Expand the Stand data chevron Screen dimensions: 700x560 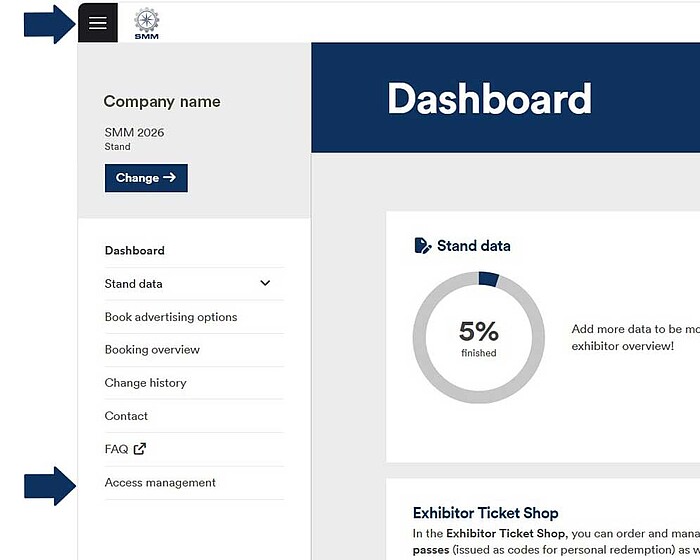265,283
